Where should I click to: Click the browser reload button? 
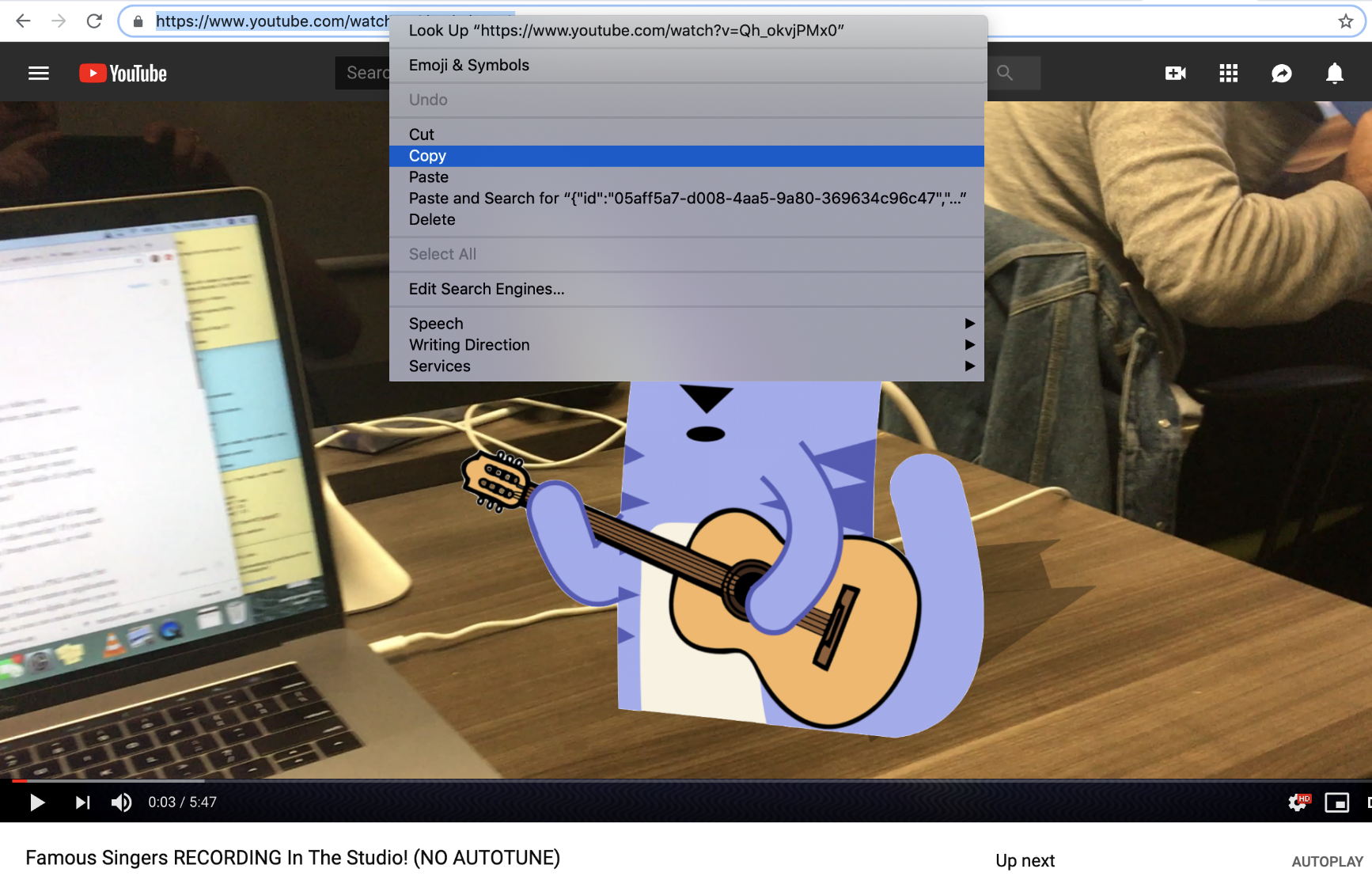pyautogui.click(x=94, y=21)
